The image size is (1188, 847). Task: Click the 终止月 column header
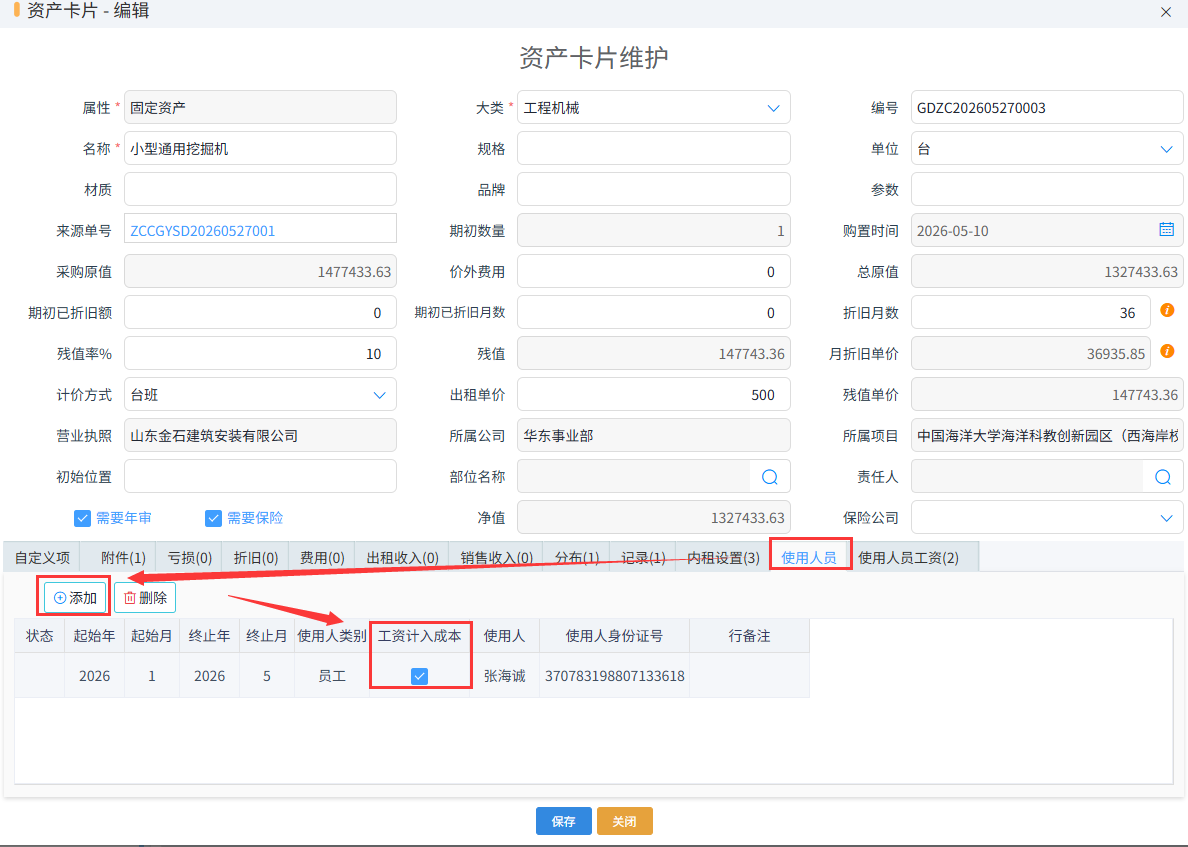[x=267, y=636]
